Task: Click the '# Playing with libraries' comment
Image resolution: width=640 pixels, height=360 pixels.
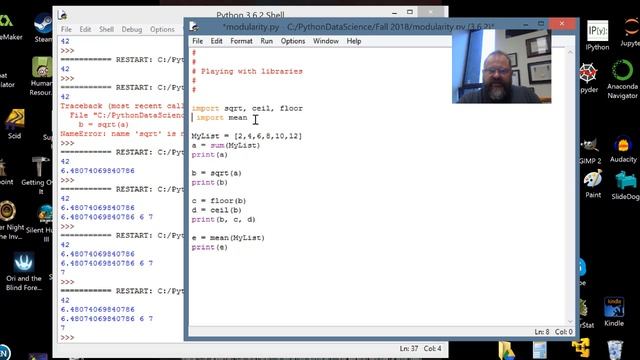Action: 247,71
